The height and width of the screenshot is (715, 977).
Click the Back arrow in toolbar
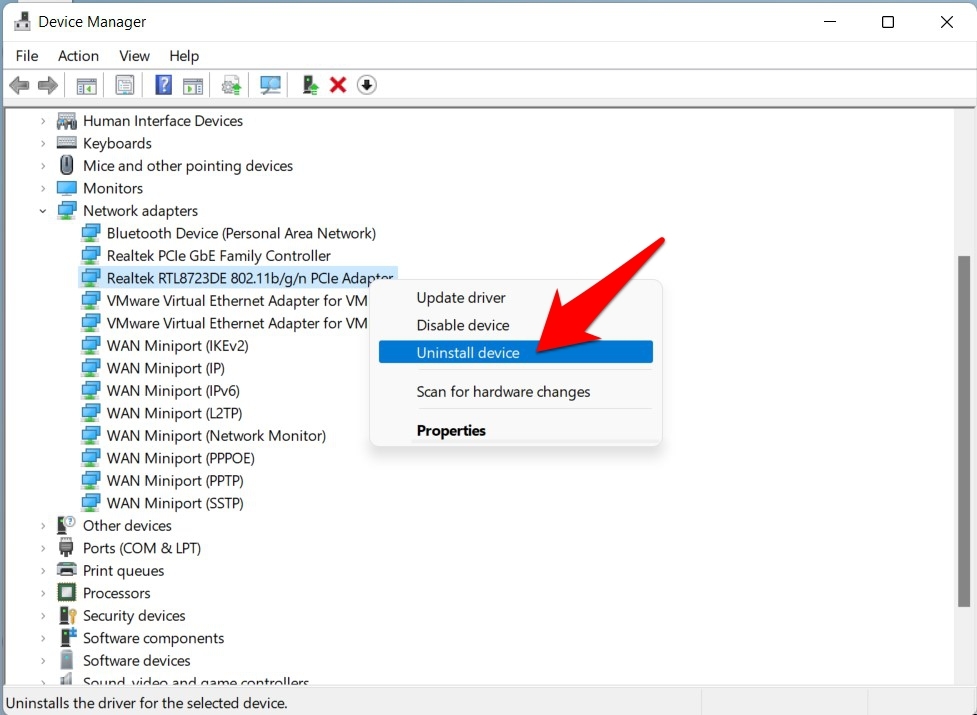coord(19,85)
